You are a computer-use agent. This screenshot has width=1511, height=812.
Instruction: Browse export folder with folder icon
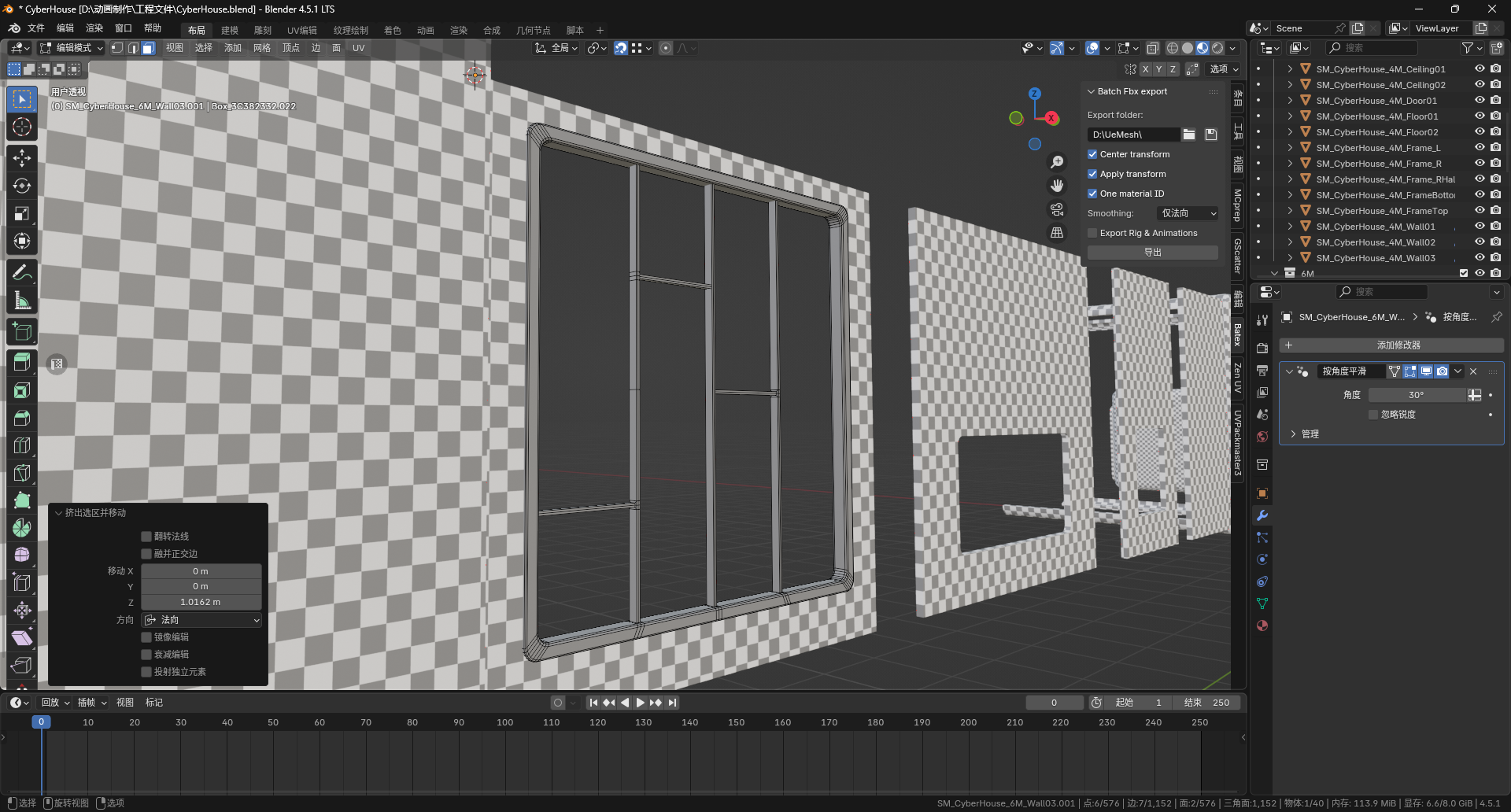[x=1189, y=135]
